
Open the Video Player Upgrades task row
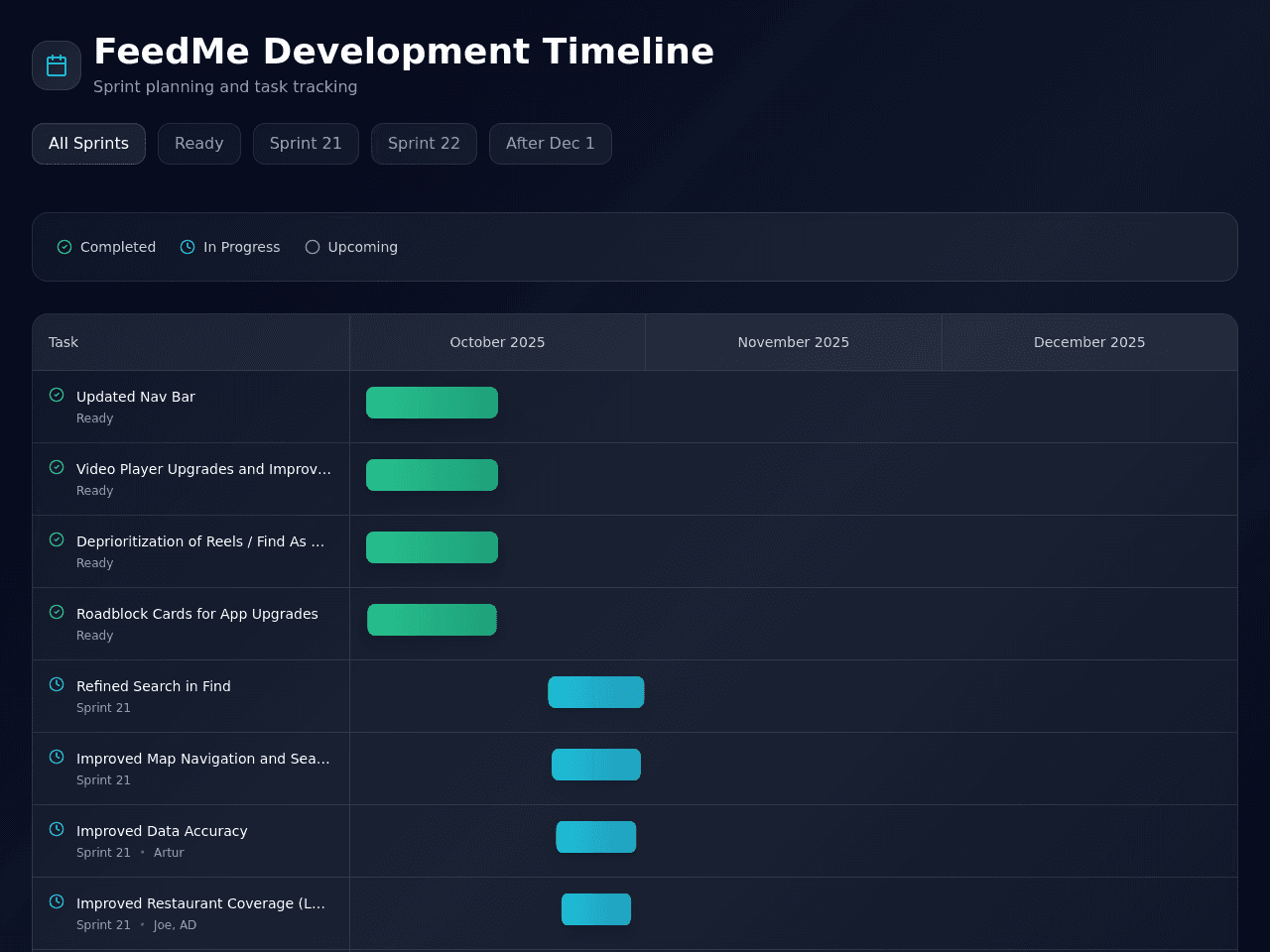[x=204, y=469]
